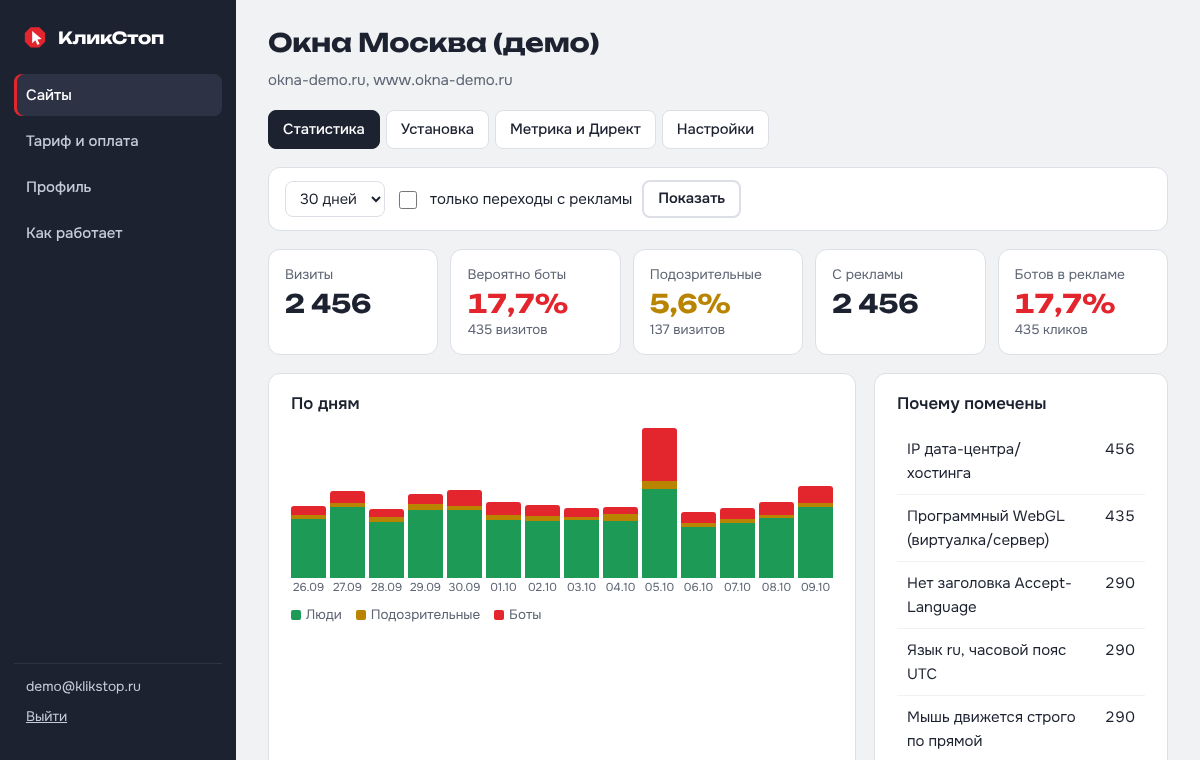The image size is (1200, 760).
Task: Click the 09.10 chart bar
Action: pos(815,532)
